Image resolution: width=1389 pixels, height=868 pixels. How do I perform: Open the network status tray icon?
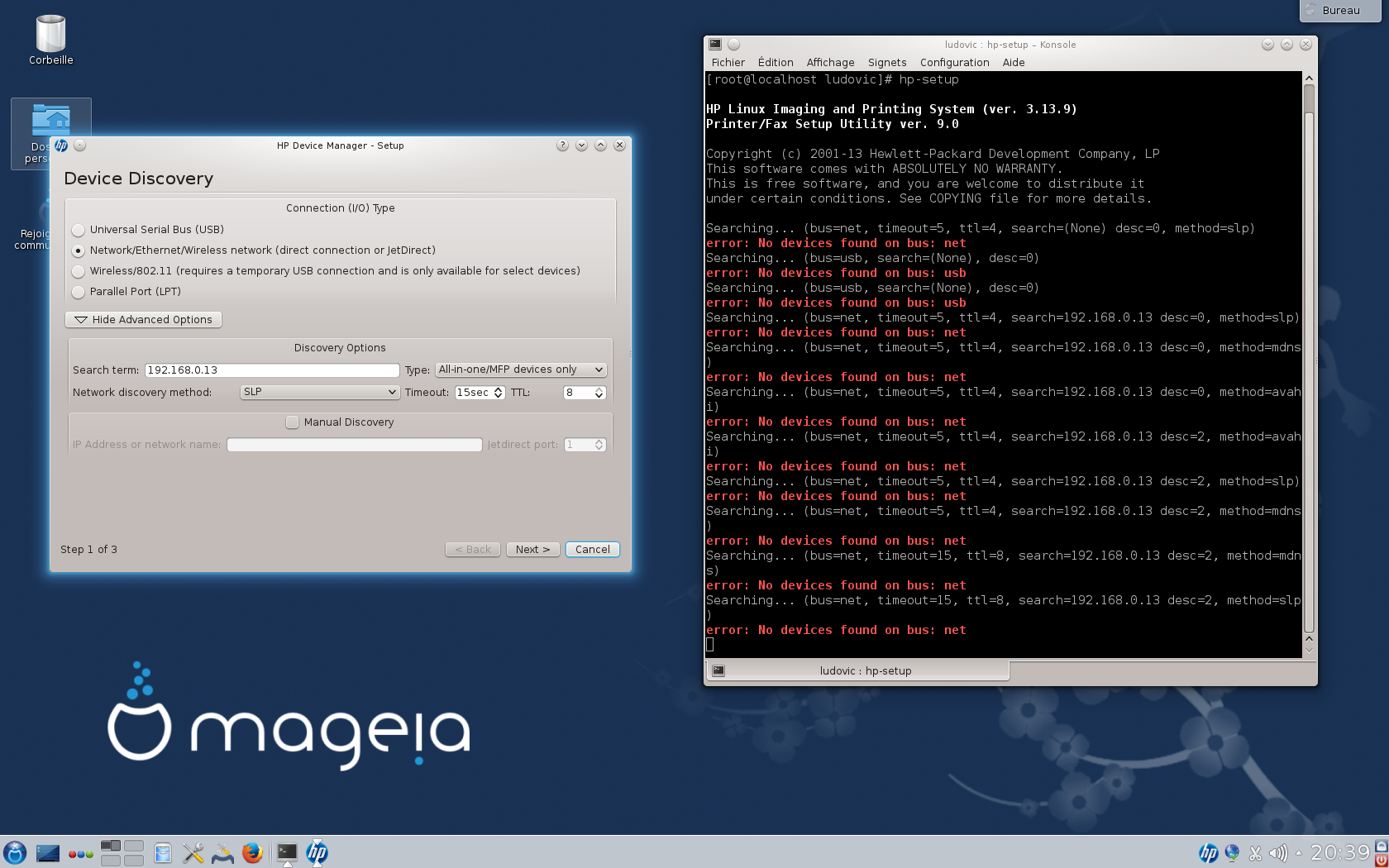coord(1232,853)
